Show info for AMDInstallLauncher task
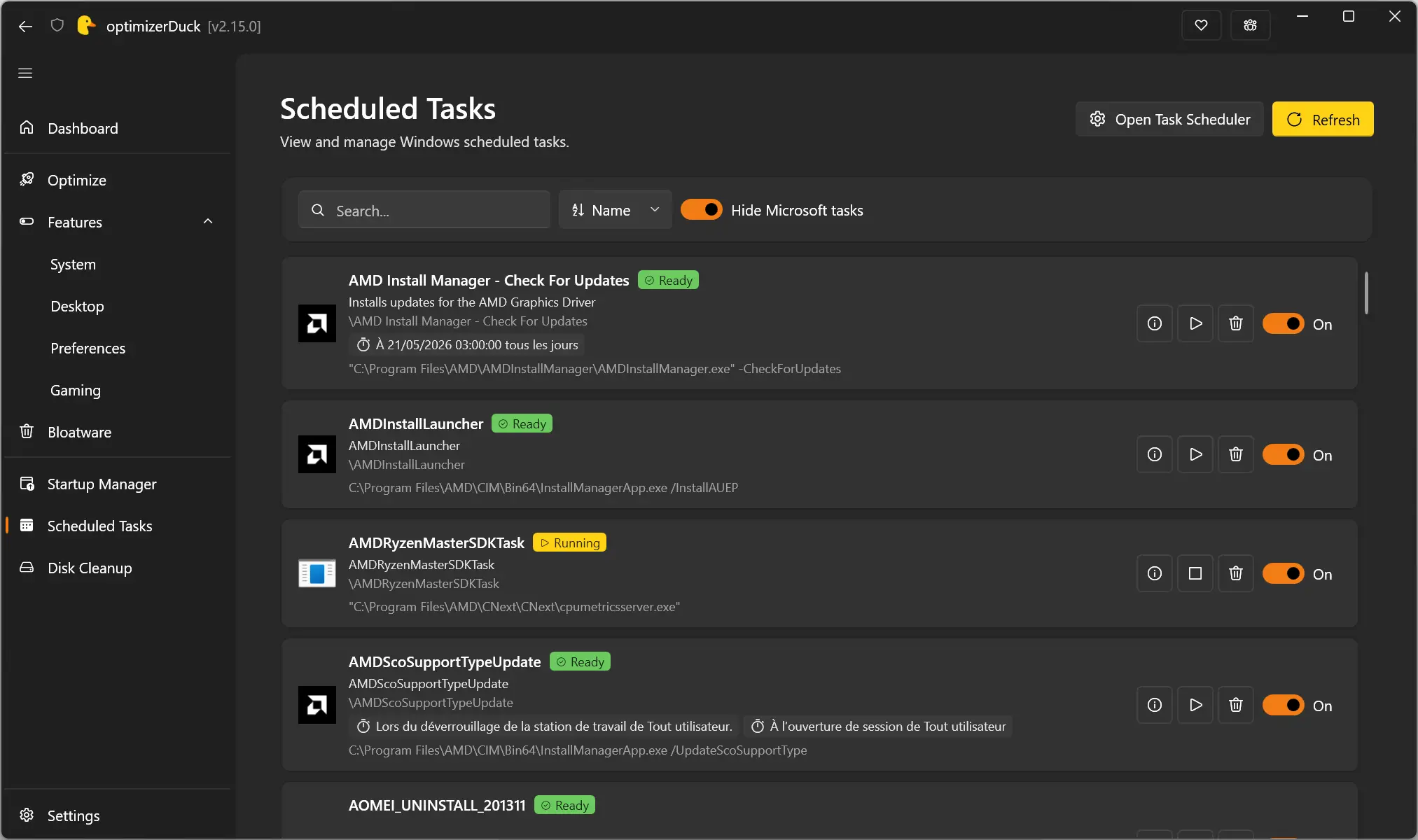Viewport: 1418px width, 840px height. click(1155, 454)
